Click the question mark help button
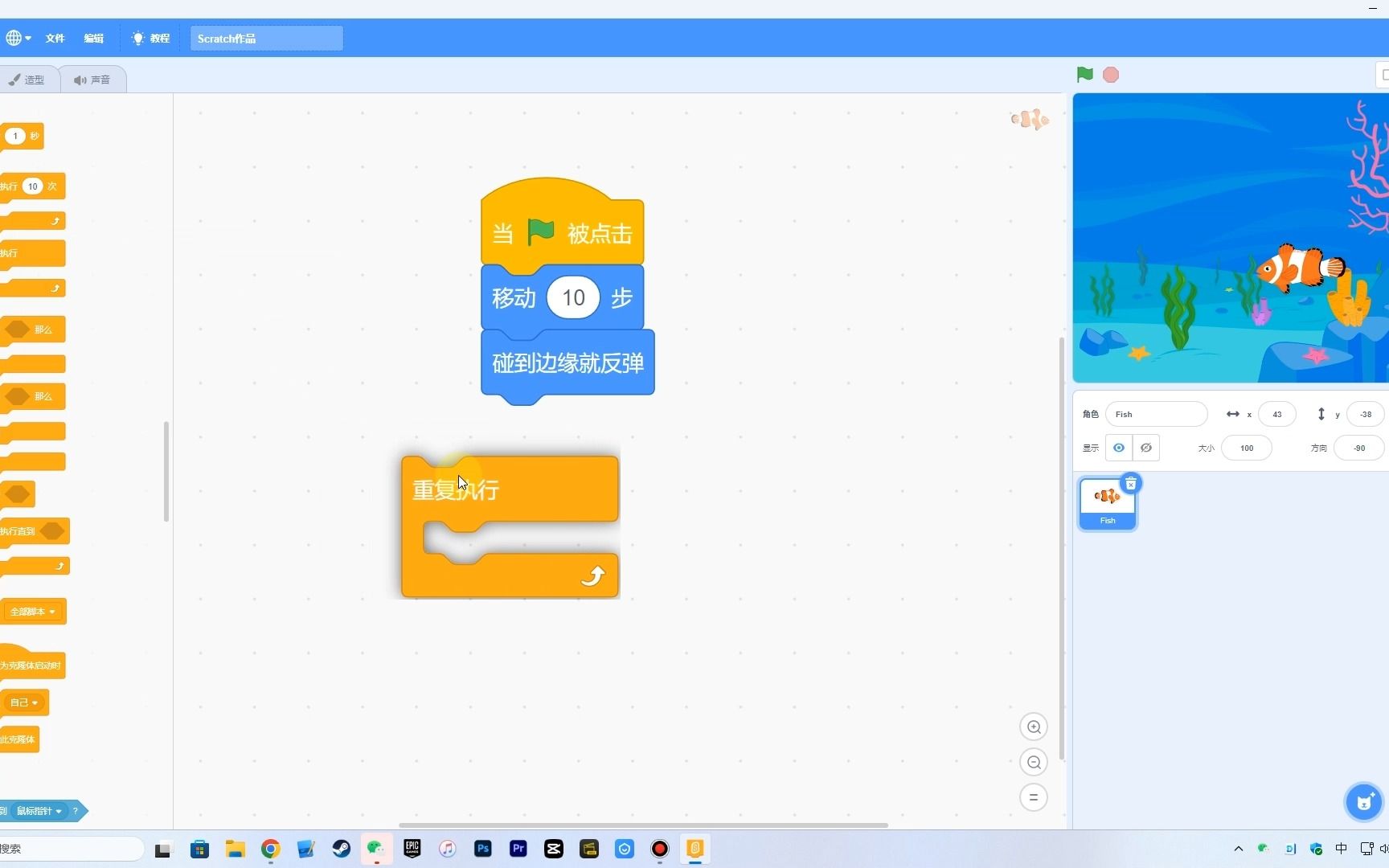The height and width of the screenshot is (868, 1389). tap(76, 811)
